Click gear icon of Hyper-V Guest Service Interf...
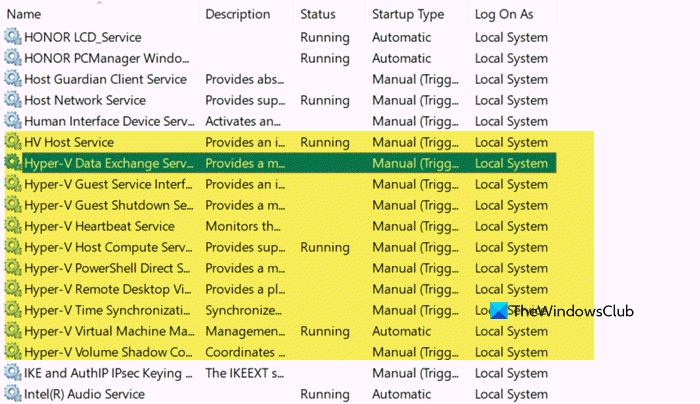This screenshot has height=404, width=700. pos(12,183)
